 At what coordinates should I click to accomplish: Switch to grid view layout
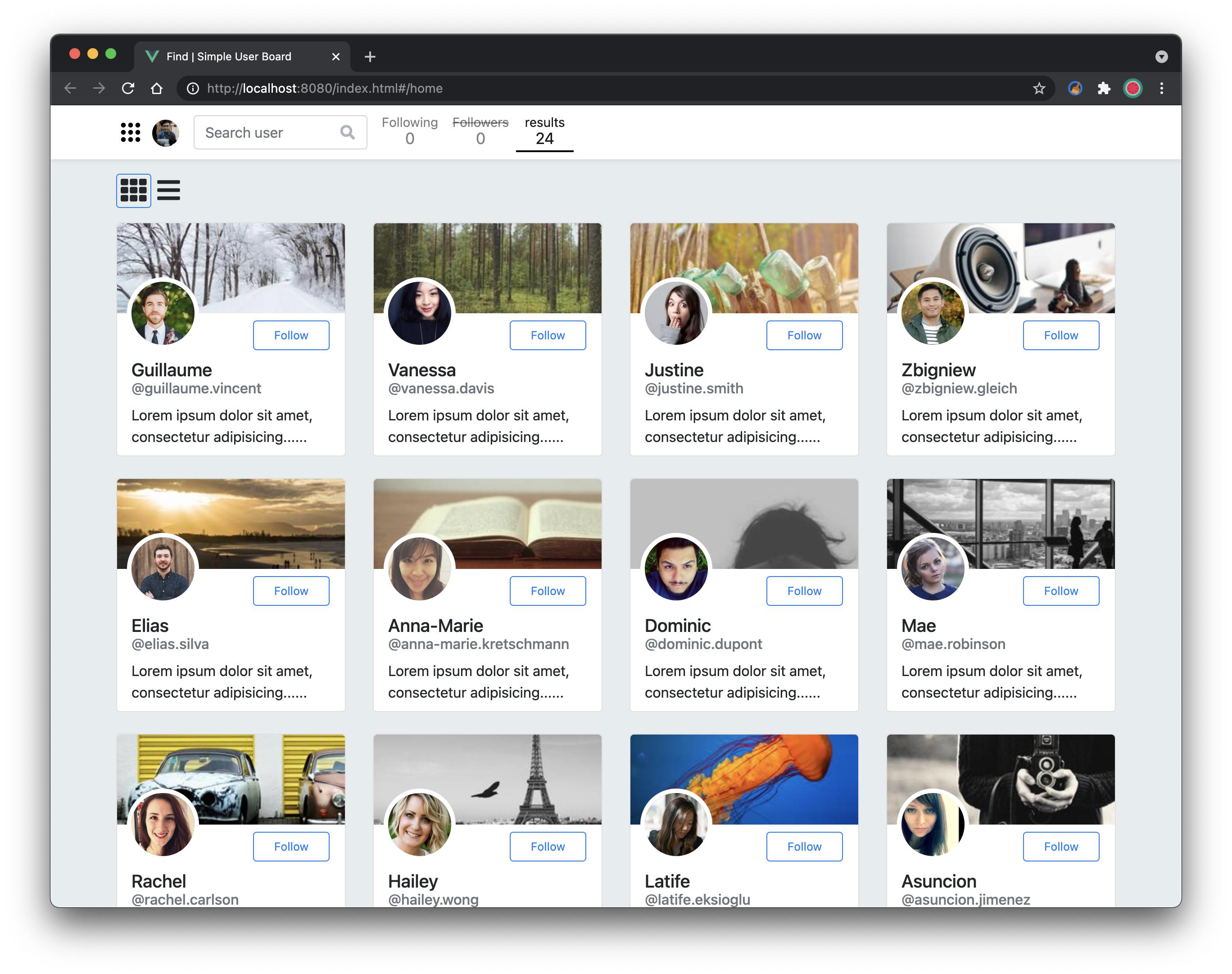coord(133,190)
